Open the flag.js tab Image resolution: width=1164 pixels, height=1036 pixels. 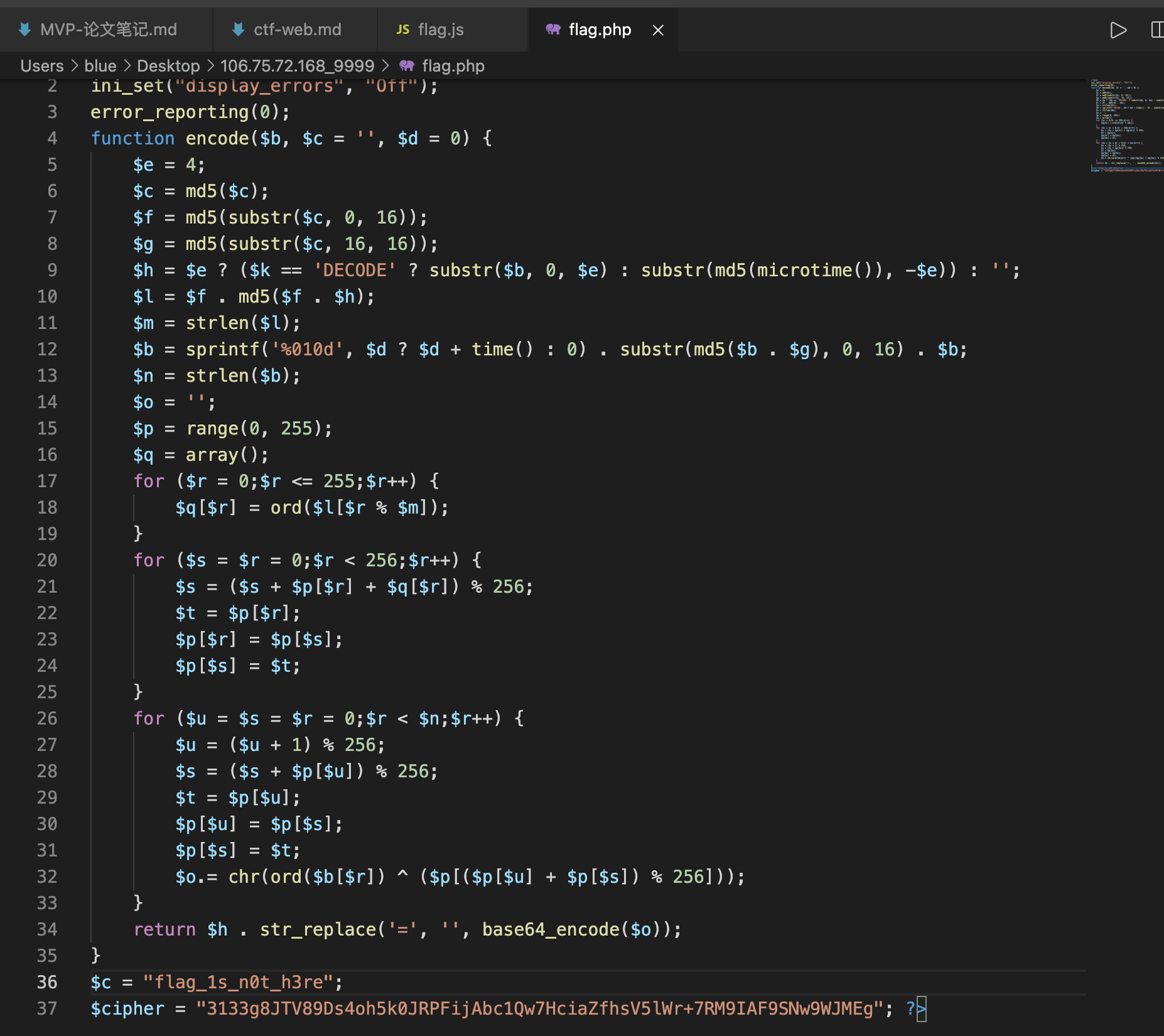452,30
